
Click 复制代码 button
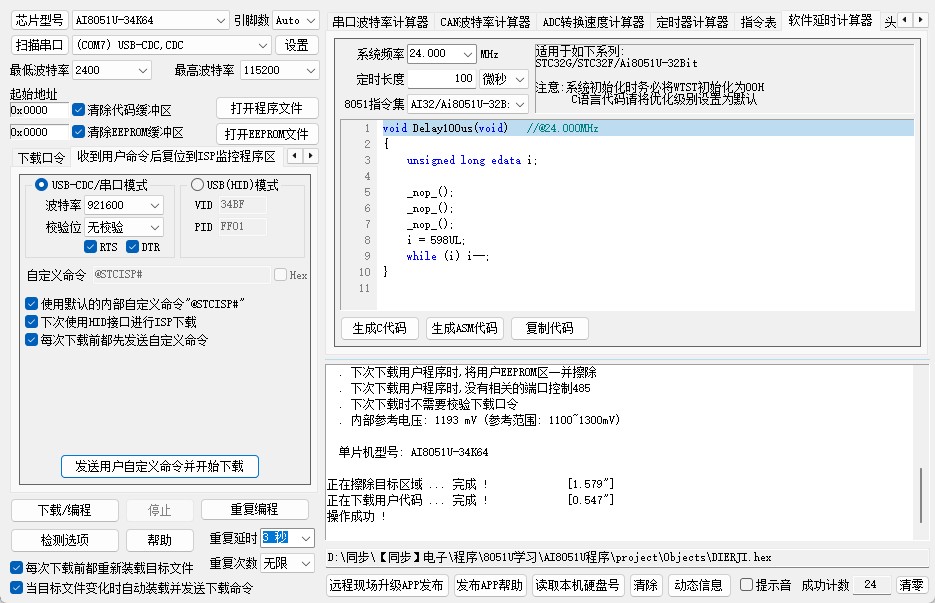click(550, 328)
